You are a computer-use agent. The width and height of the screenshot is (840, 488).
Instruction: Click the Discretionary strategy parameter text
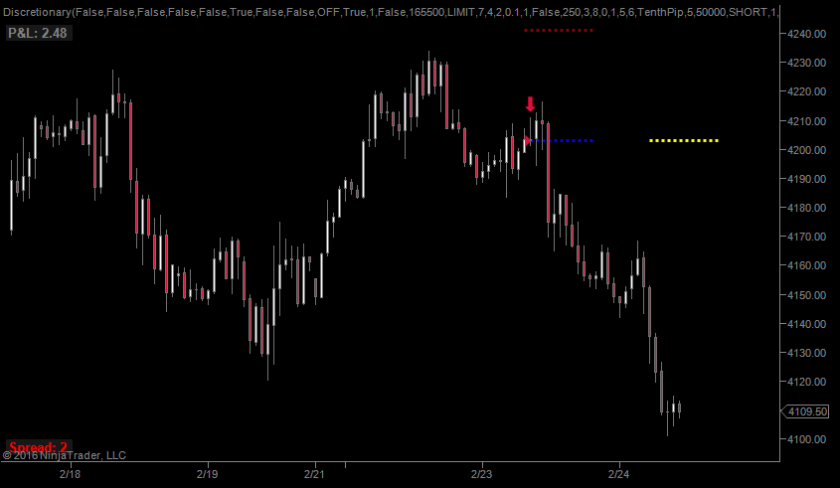(390, 12)
